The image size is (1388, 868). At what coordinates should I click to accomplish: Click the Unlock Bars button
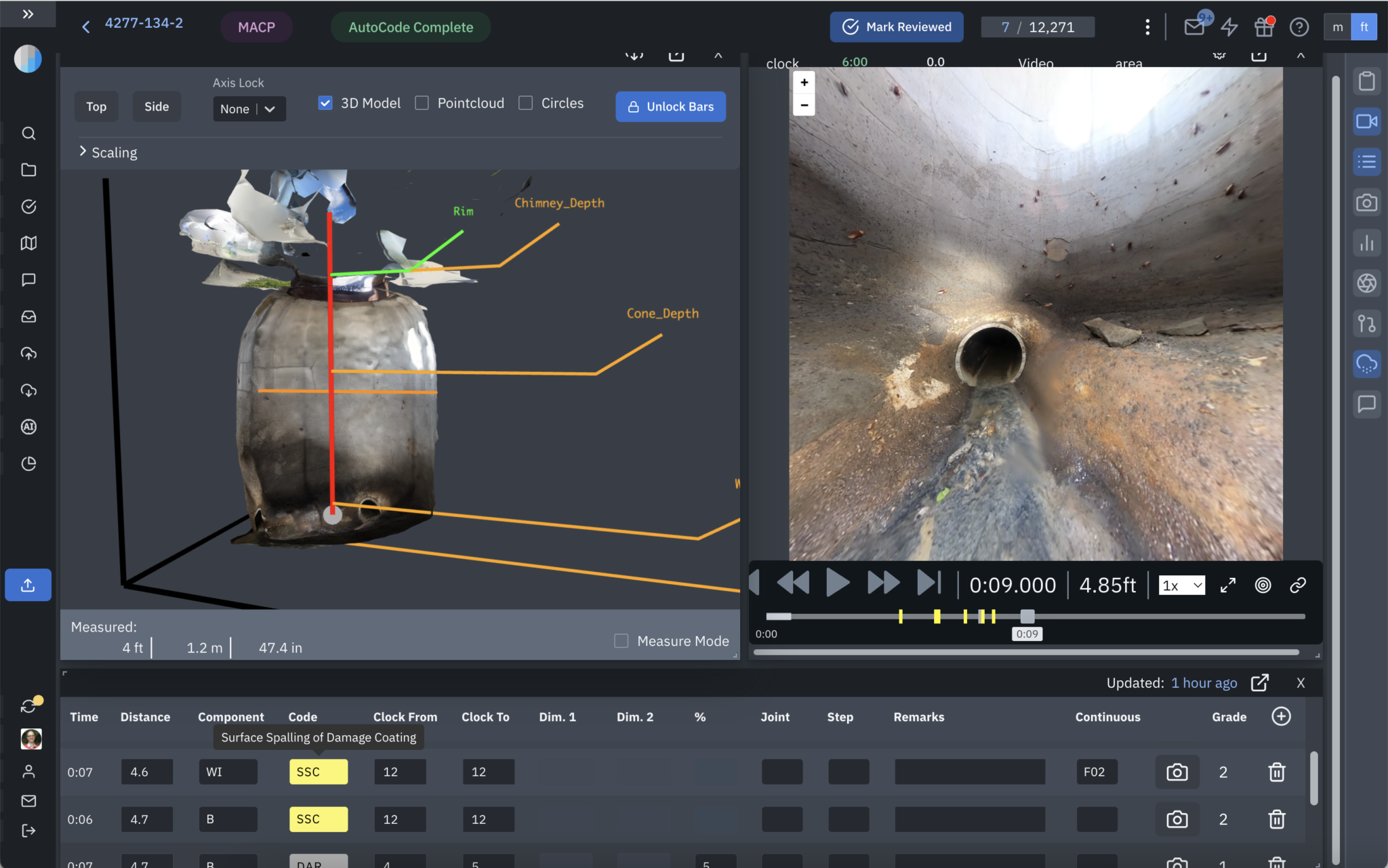point(670,106)
